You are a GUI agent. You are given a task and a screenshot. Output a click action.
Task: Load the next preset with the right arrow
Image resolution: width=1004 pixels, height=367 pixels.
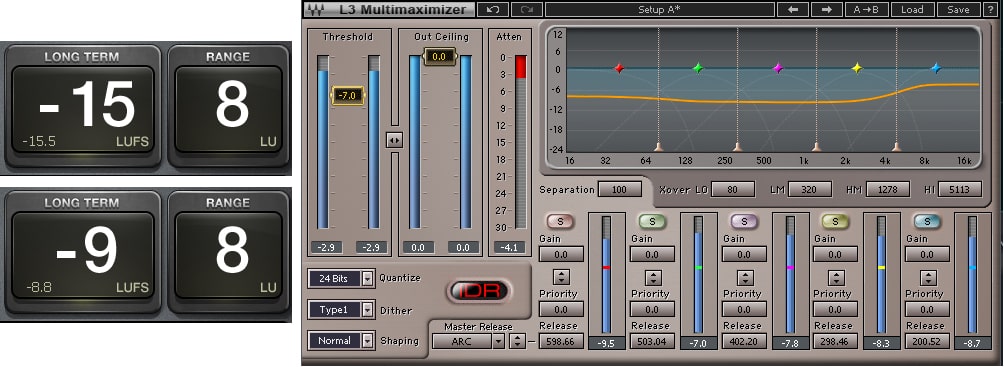pos(827,10)
